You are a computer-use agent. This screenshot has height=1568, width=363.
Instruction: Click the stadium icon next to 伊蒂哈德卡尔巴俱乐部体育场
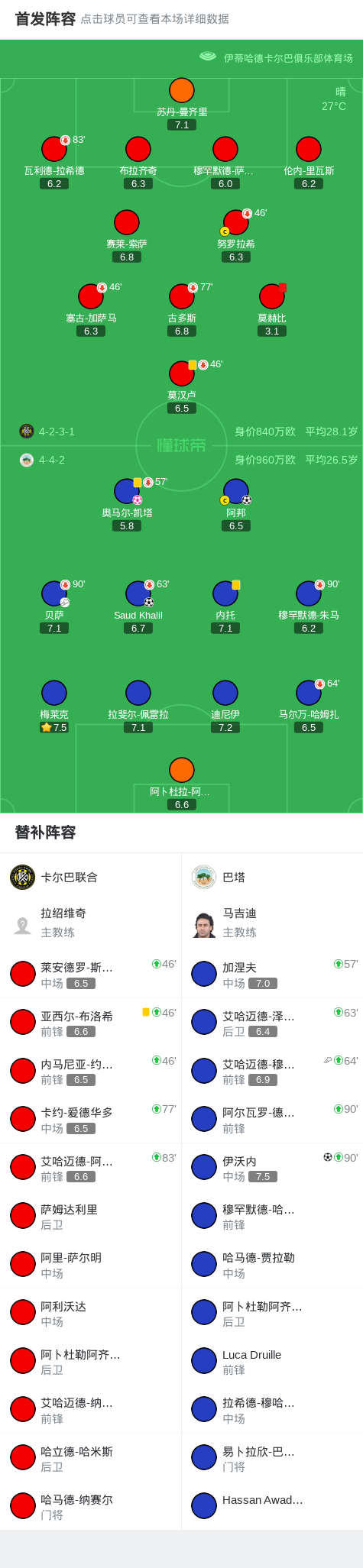tap(208, 57)
